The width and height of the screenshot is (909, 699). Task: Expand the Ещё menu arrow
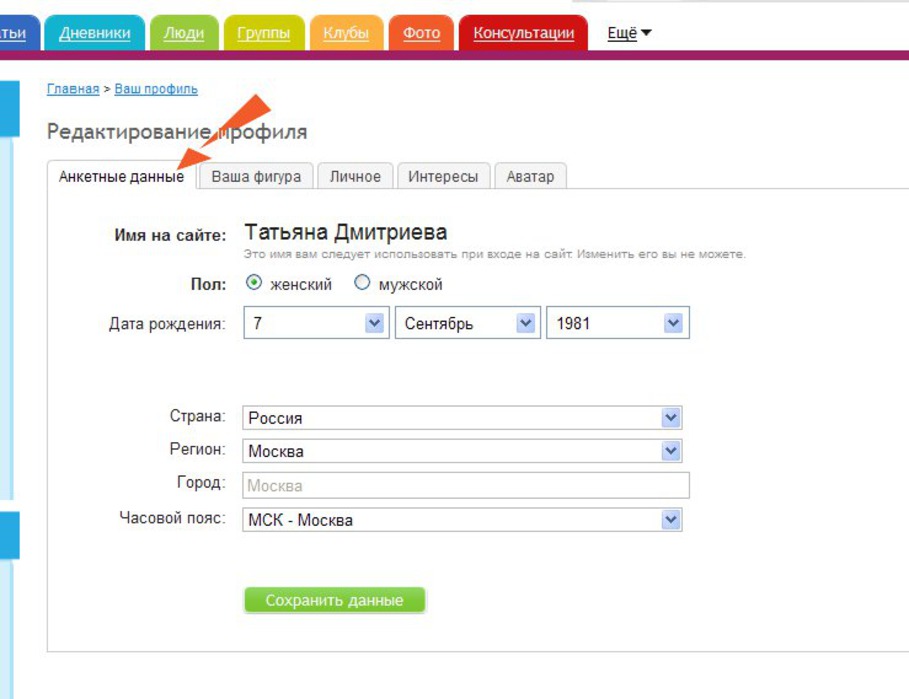[x=645, y=33]
